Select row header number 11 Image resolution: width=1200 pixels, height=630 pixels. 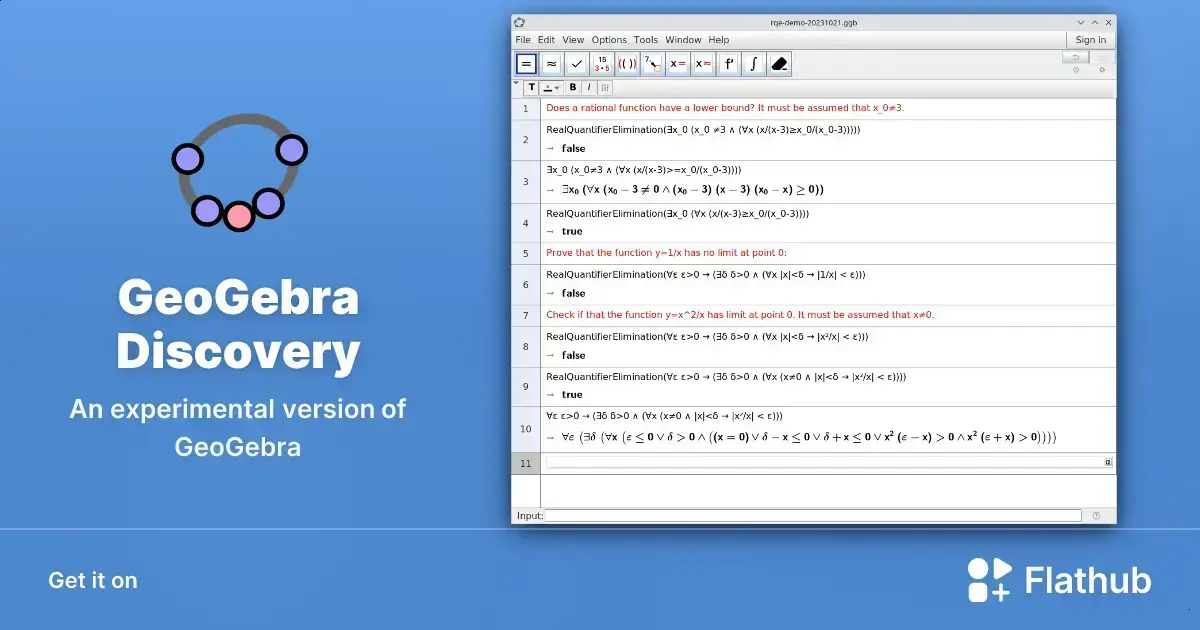[525, 463]
